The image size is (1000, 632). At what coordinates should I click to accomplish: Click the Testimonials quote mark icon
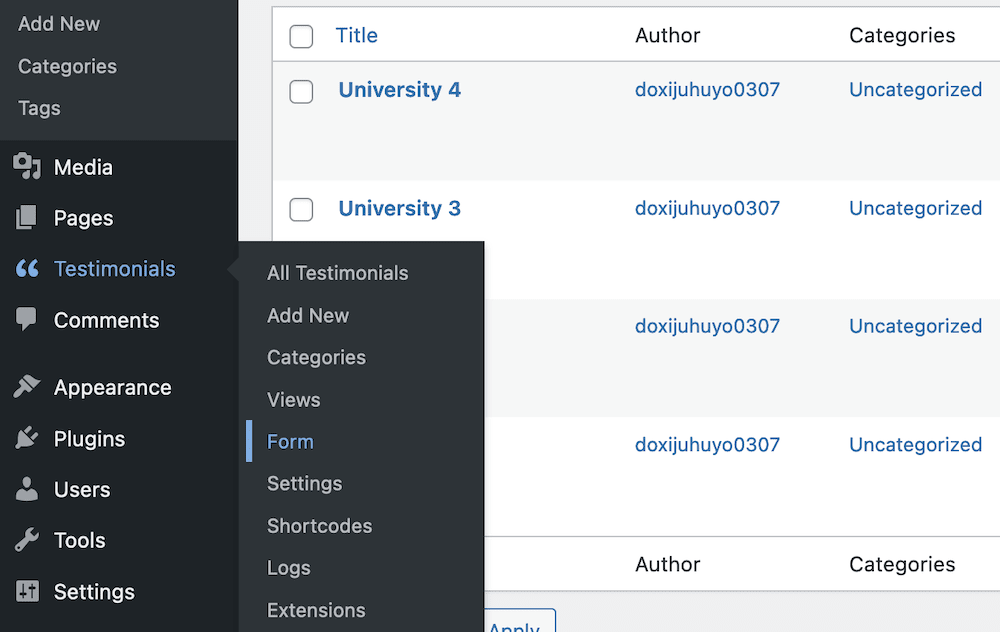[27, 268]
